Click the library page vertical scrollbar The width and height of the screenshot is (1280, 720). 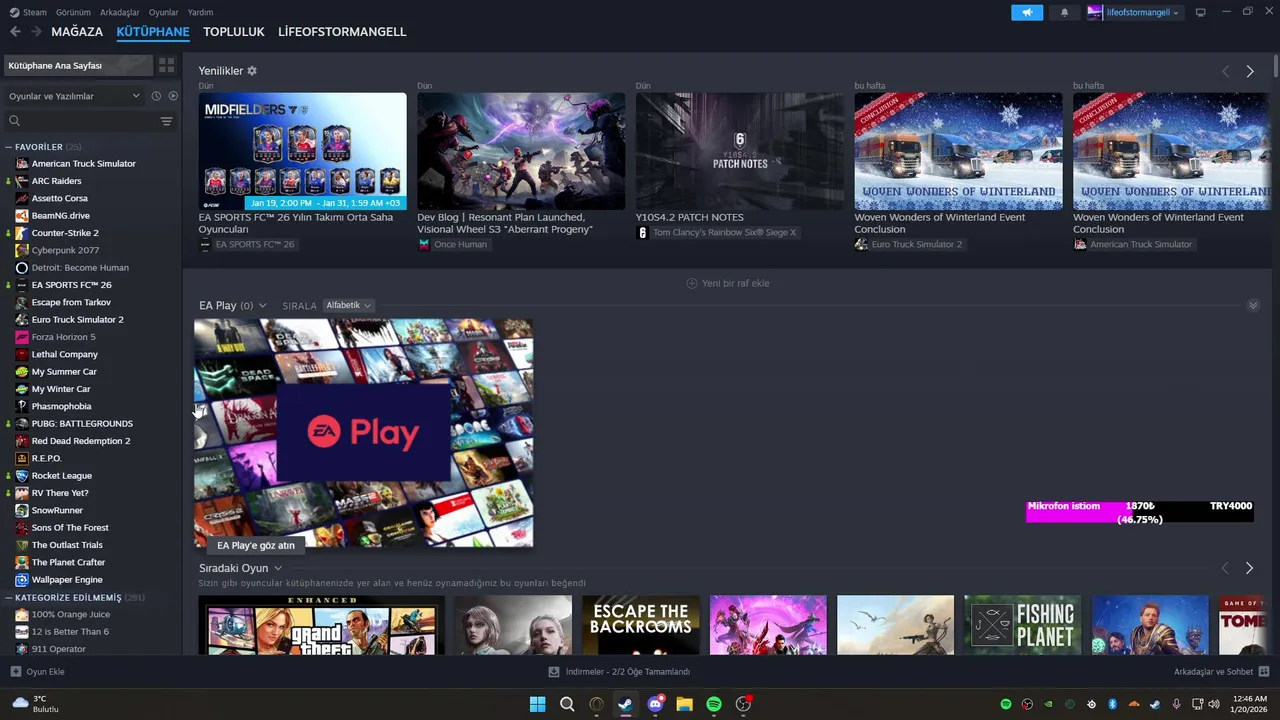click(x=1275, y=64)
